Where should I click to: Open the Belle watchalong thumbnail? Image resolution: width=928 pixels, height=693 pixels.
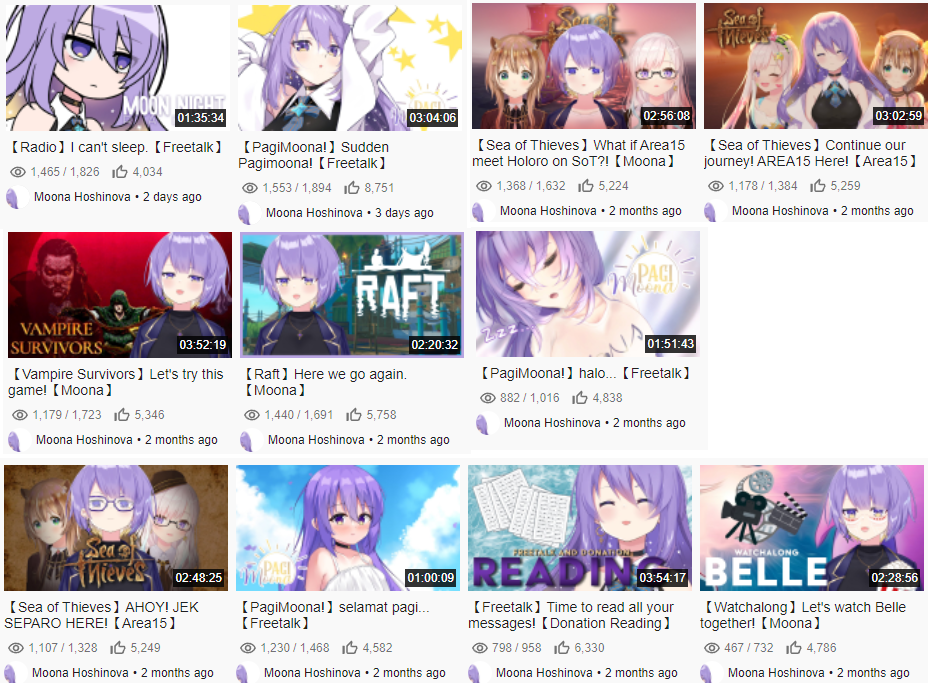click(811, 528)
